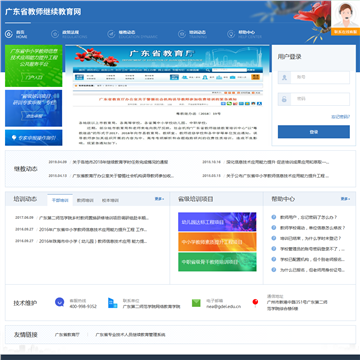Image resolution: width=360 pixels, height=360 pixels.
Task: Click the question icon beside 学校管理员的账号密码 help item
Action: (x=274, y=249)
